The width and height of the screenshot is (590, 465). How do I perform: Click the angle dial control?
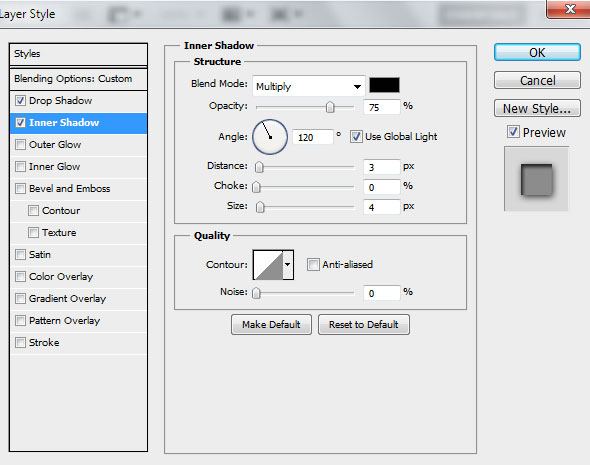click(x=270, y=137)
